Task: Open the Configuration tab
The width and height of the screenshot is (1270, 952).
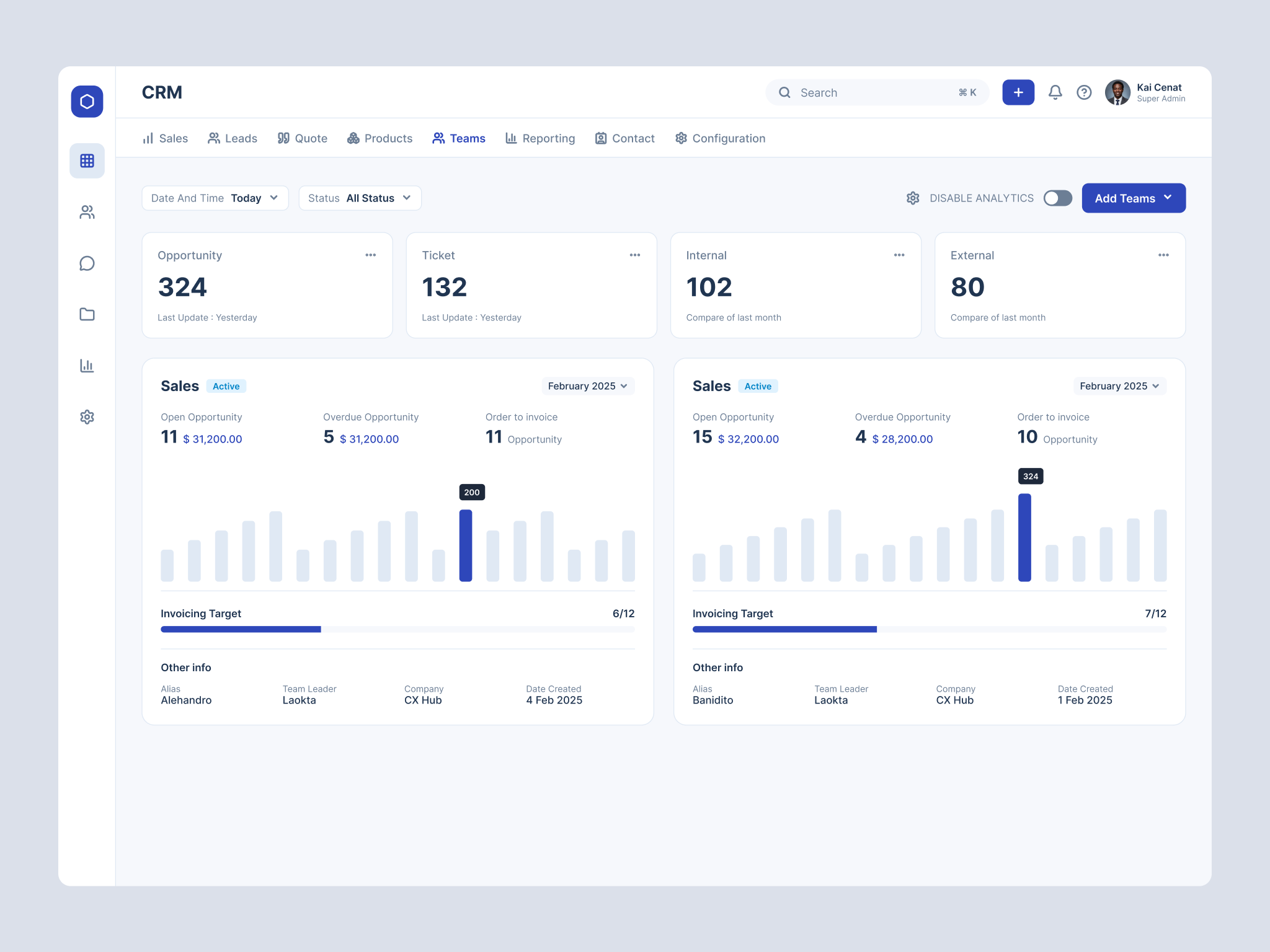Action: pos(720,138)
